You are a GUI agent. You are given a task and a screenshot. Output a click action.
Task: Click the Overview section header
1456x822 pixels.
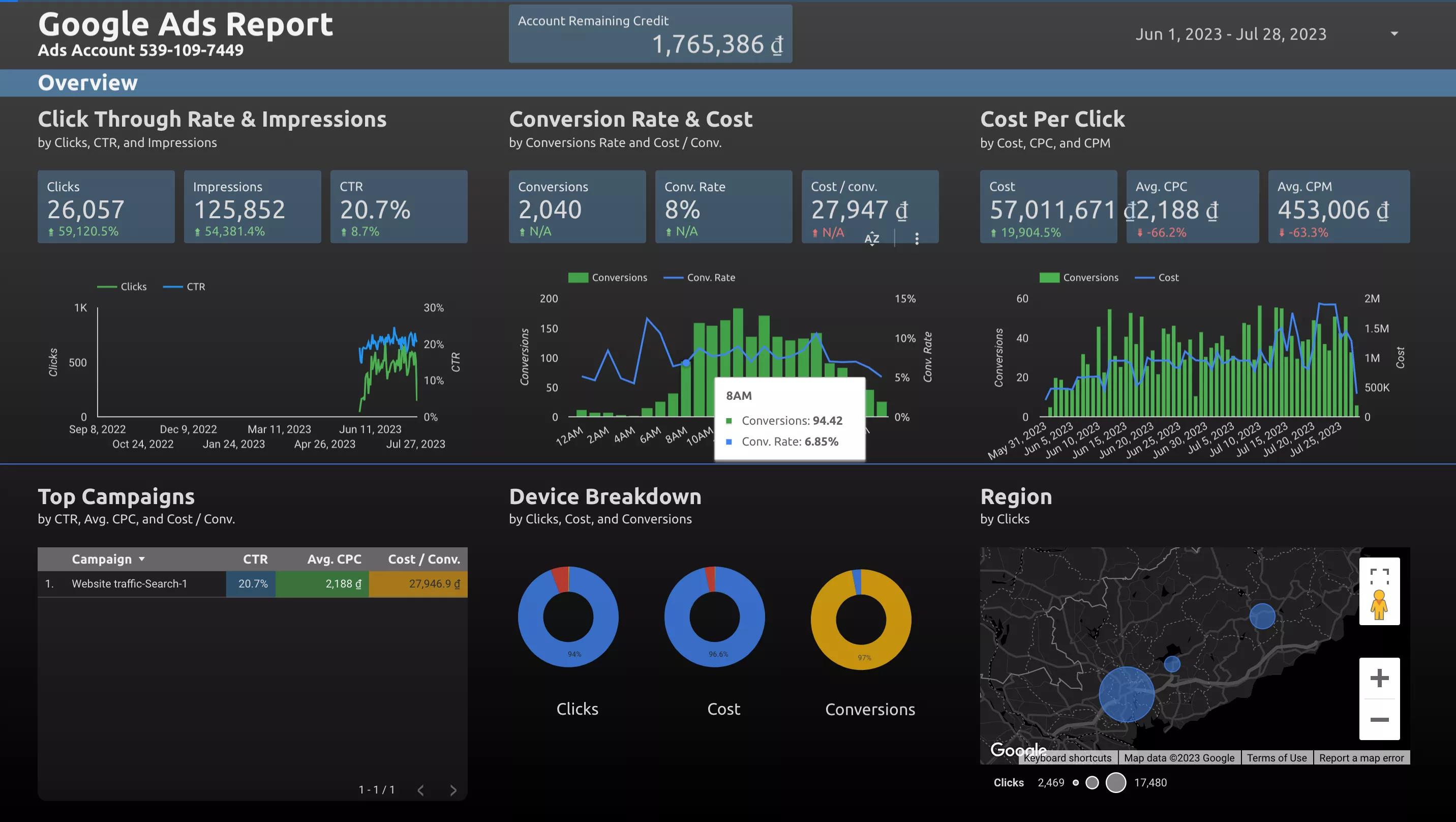coord(87,83)
